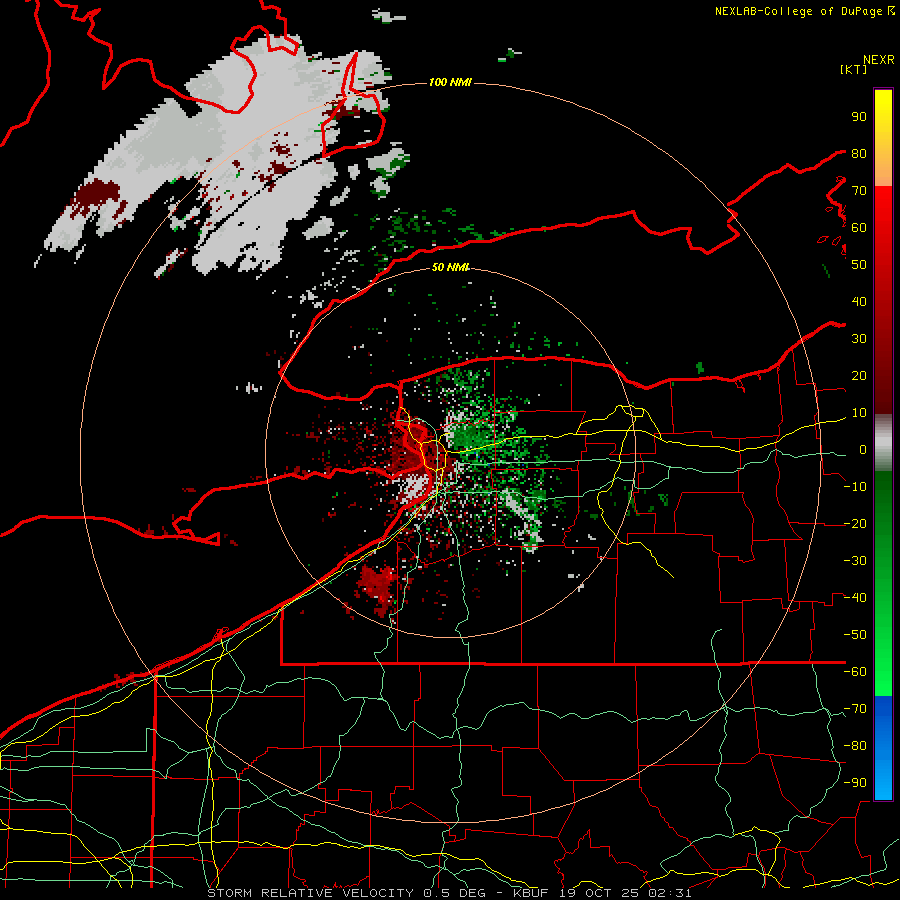Click the -30 value on velocity scale
This screenshot has width=900, height=900.
pyautogui.click(x=855, y=561)
